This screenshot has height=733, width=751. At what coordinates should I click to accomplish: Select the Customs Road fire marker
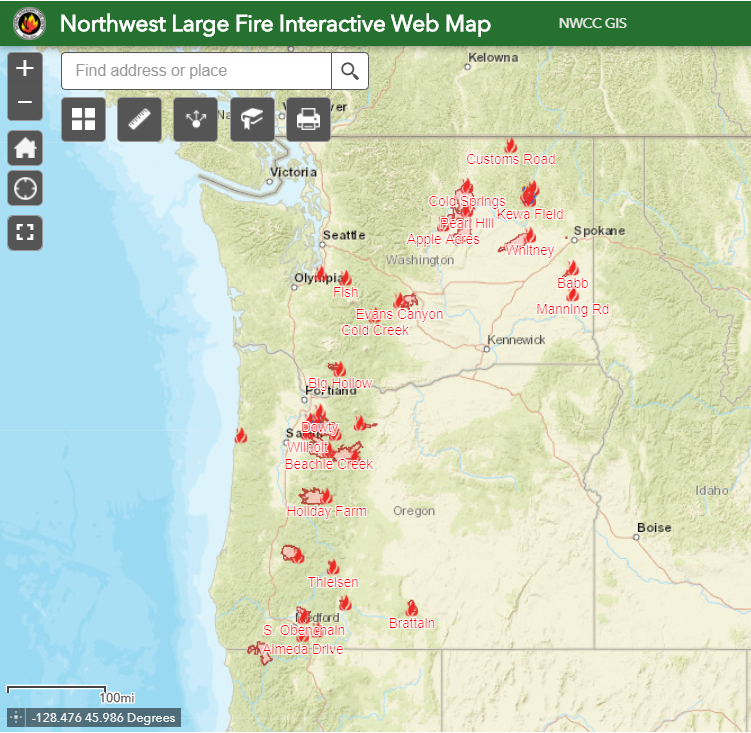click(511, 146)
